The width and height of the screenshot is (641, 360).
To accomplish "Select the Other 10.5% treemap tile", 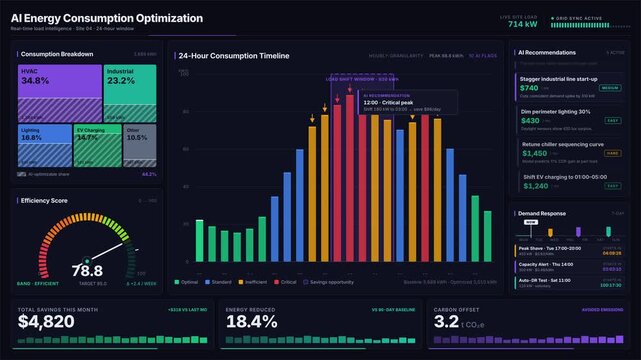I will pos(139,145).
